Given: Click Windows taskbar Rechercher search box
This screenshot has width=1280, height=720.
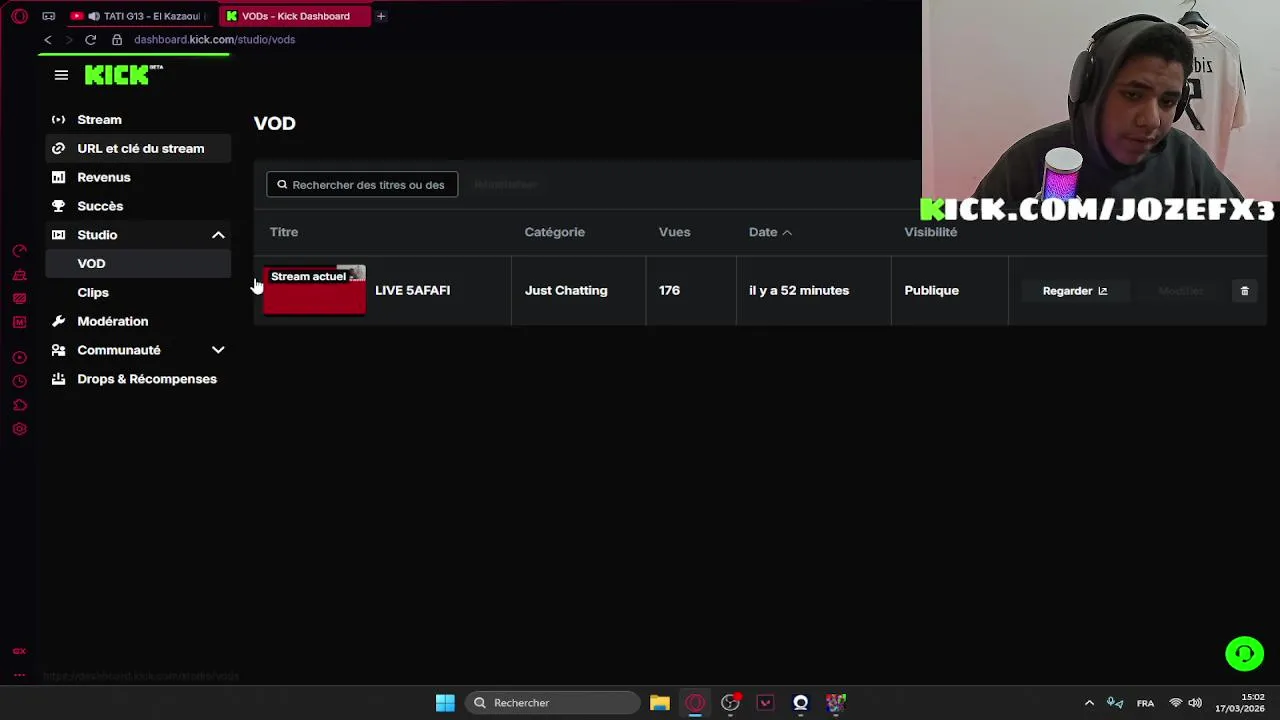Looking at the screenshot, I should 552,703.
